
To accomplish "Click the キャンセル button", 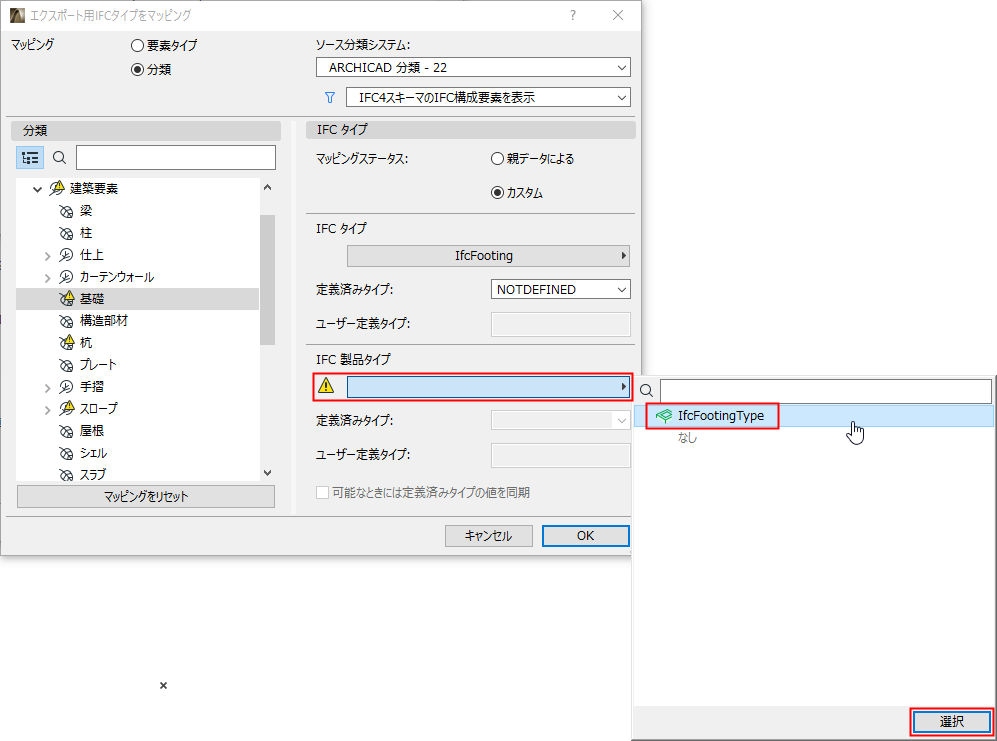I will 488,536.
